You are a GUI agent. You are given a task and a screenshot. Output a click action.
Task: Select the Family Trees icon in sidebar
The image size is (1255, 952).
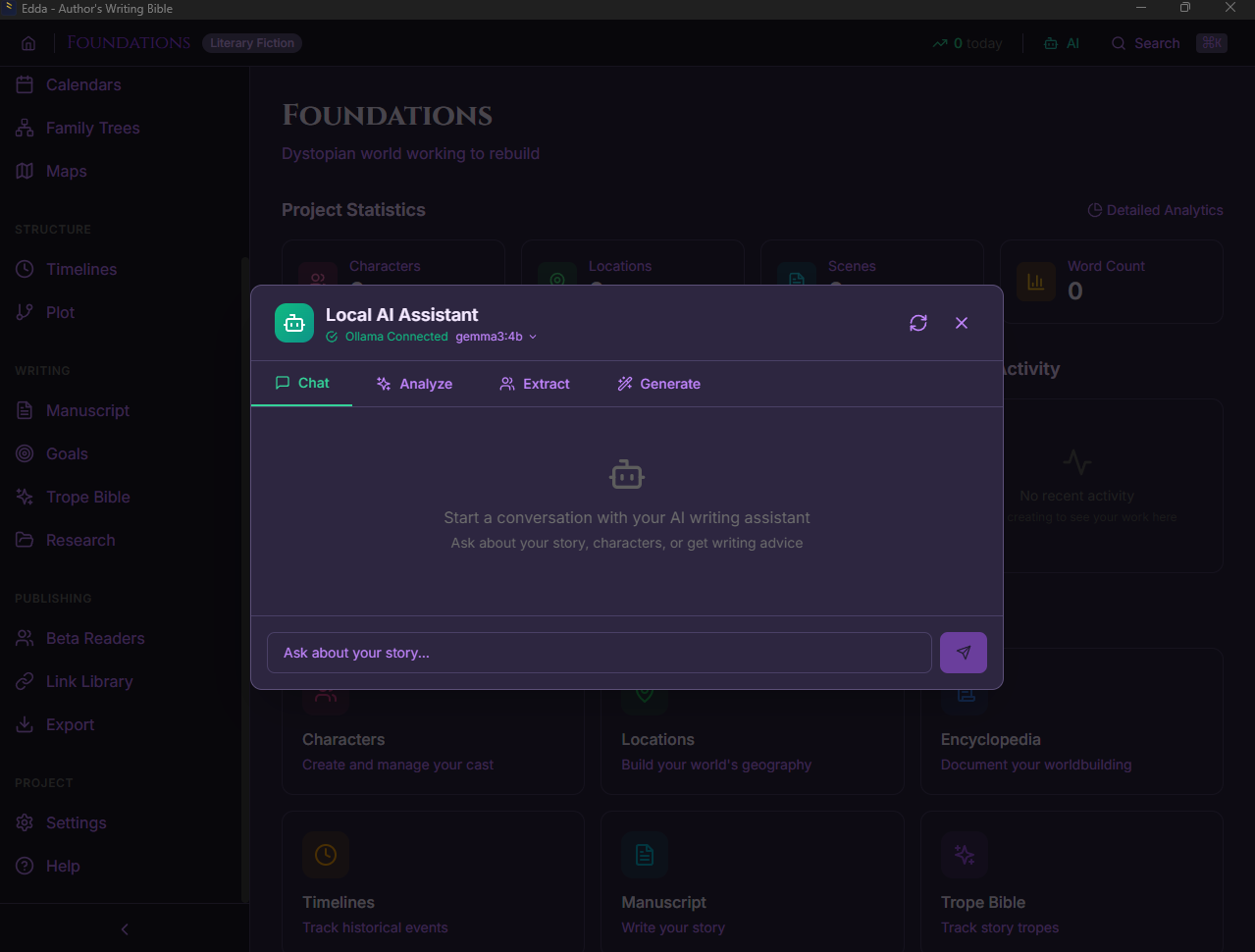(24, 128)
